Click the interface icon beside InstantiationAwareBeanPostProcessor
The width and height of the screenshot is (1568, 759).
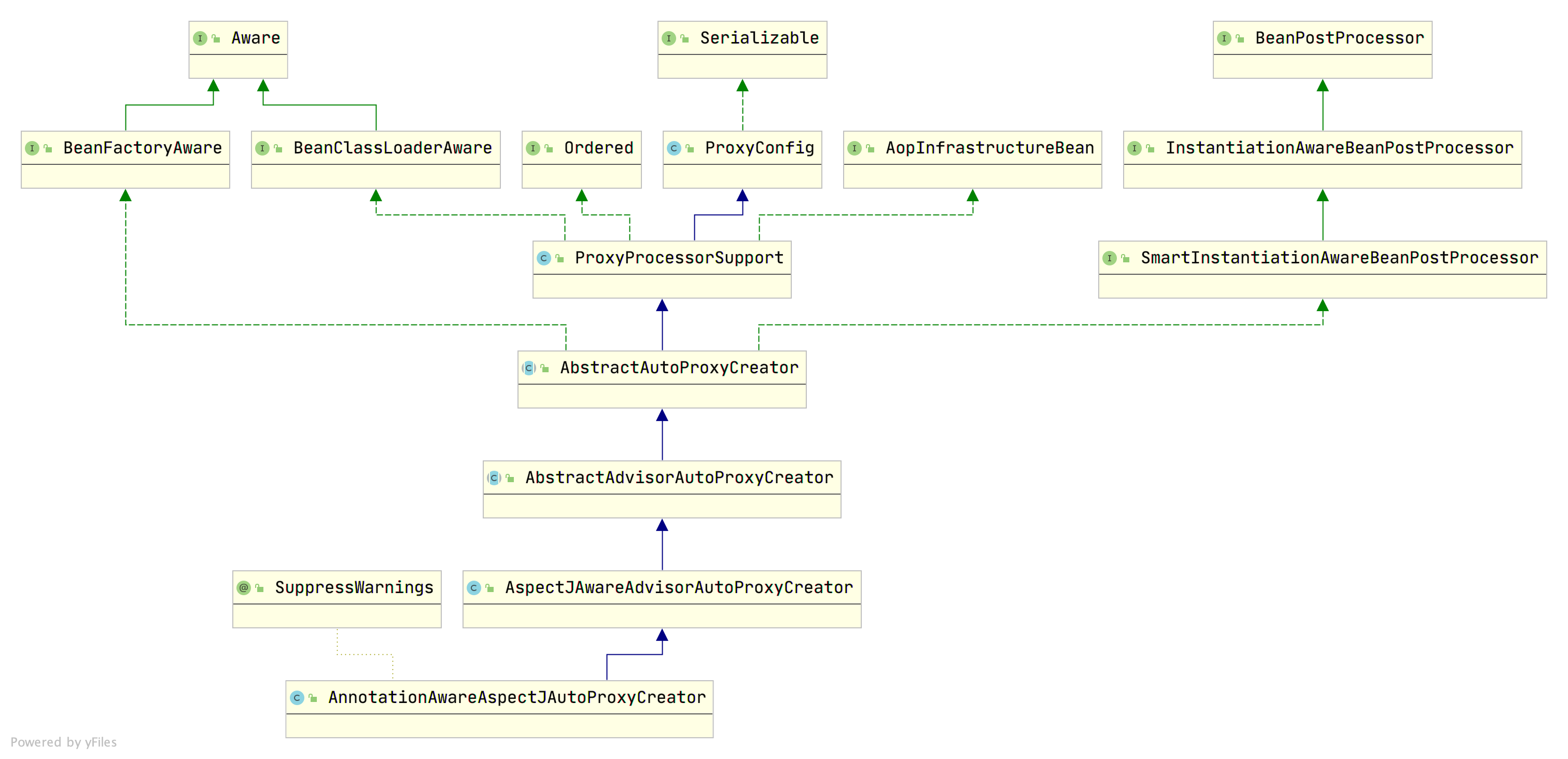coord(1134,148)
